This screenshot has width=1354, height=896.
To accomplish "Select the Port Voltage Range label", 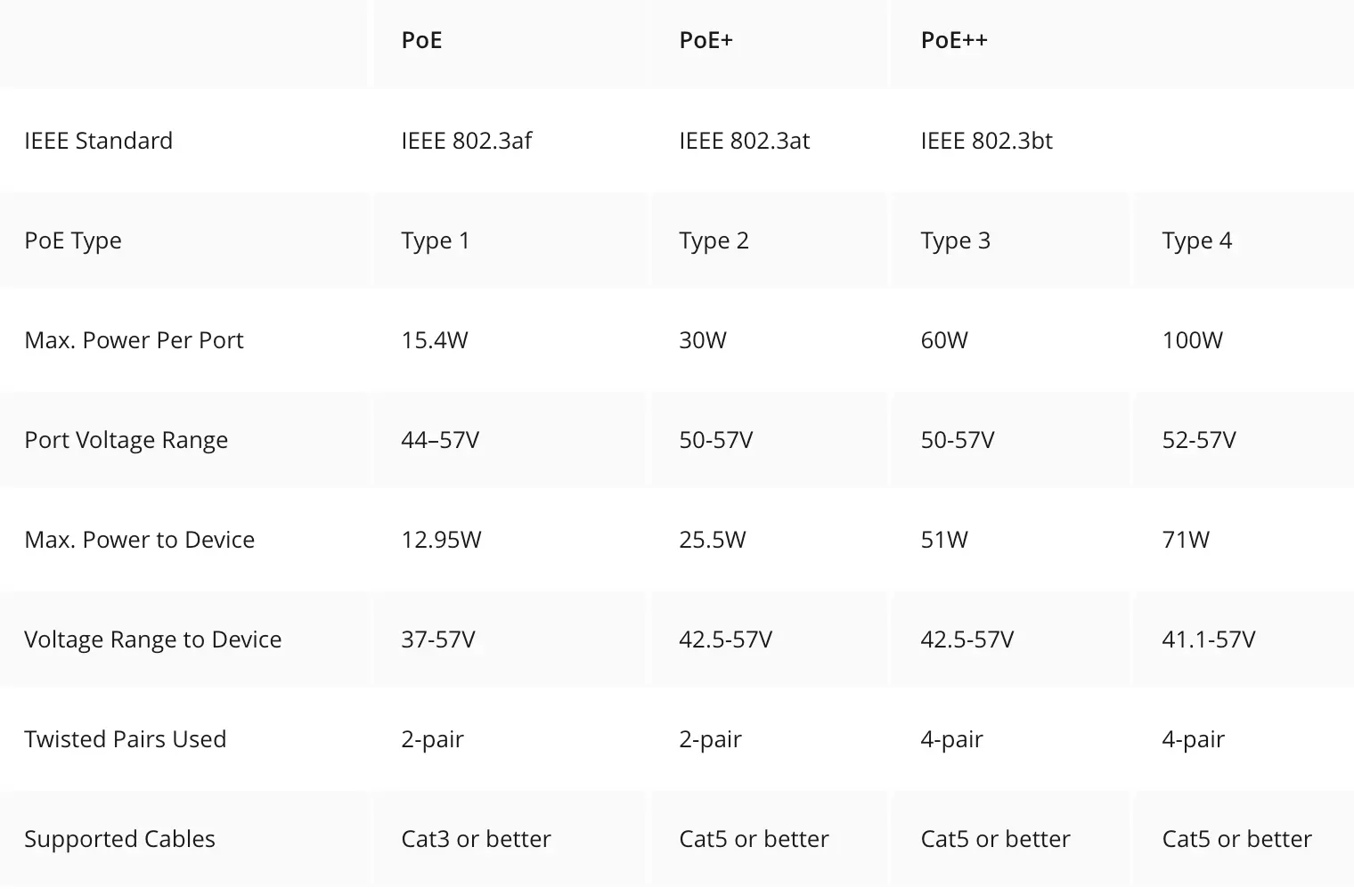I will (126, 440).
